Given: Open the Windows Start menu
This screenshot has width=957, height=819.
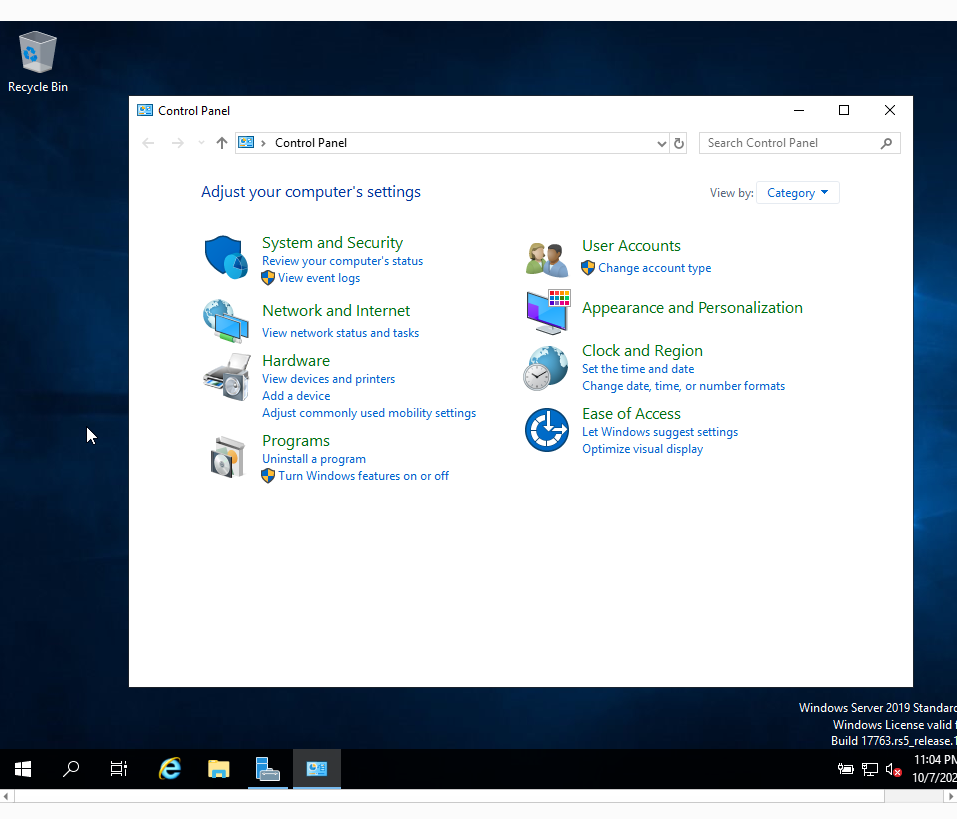Looking at the screenshot, I should [23, 768].
